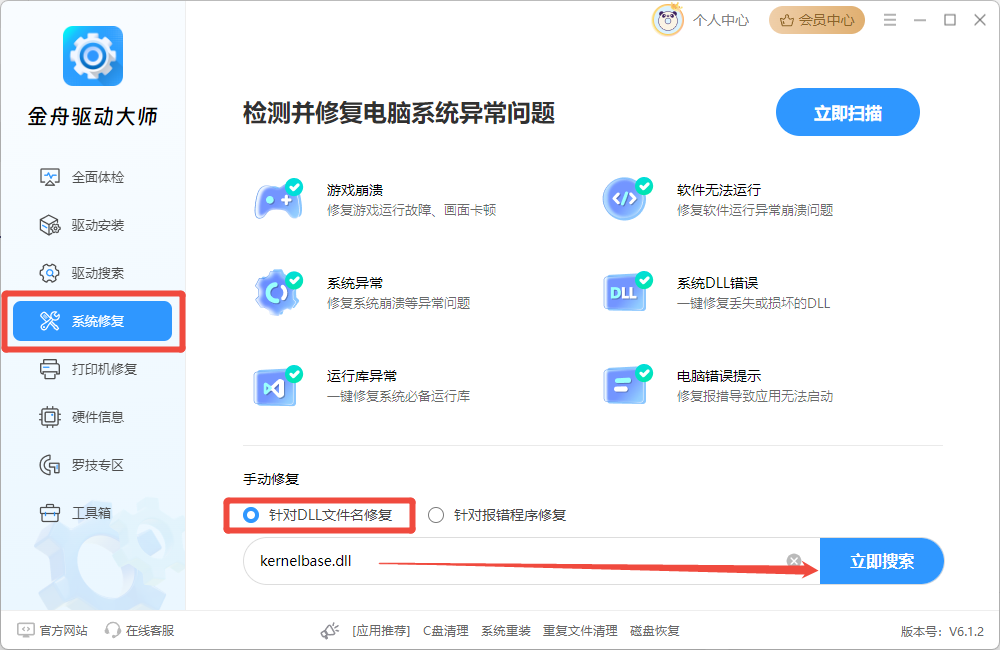Image resolution: width=1000 pixels, height=650 pixels.
Task: Click the 软件无法运行 code icon
Action: coord(627,199)
